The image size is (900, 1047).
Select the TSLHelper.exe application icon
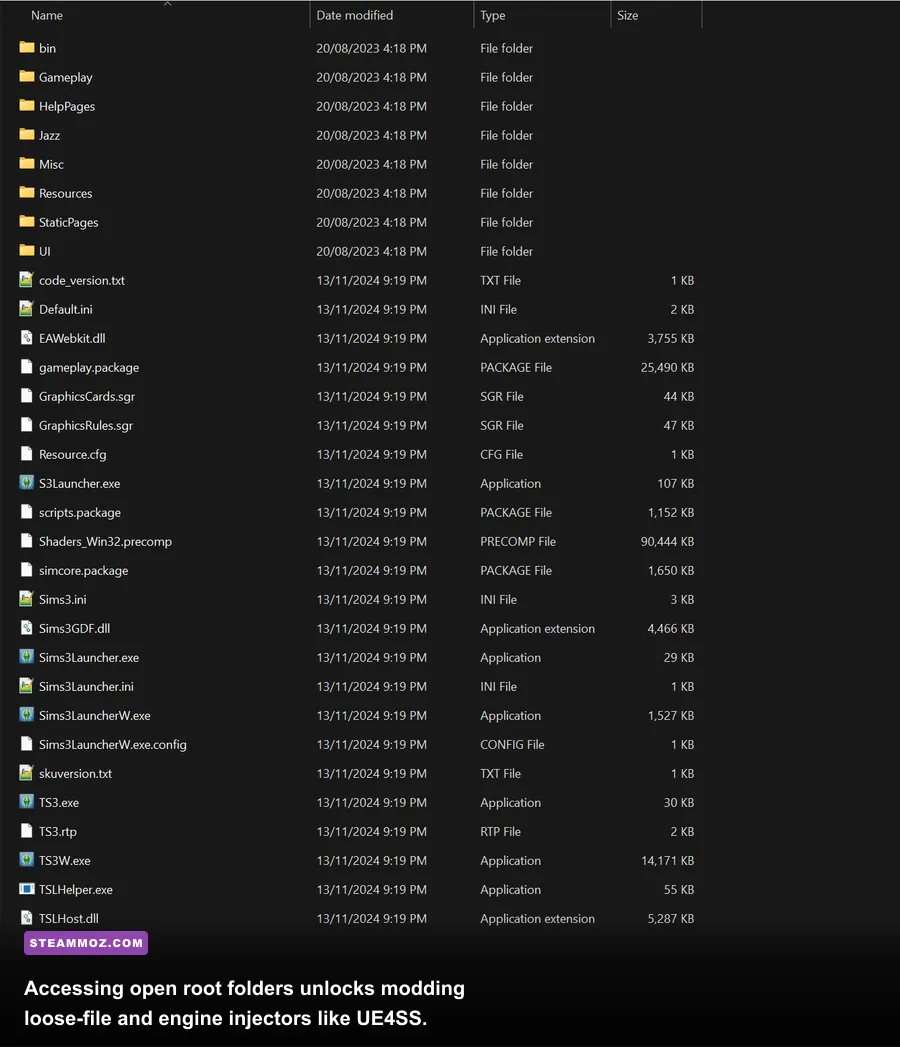pos(27,889)
